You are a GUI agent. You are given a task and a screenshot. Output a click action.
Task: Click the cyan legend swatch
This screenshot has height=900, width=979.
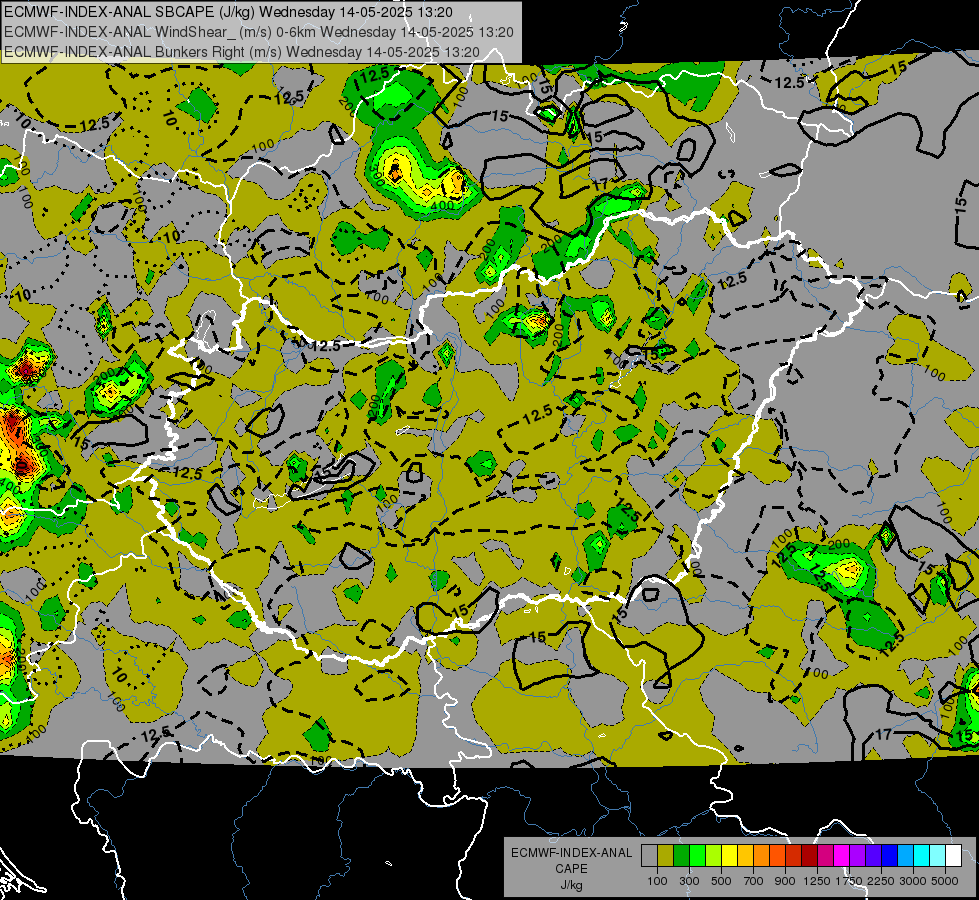tap(922, 856)
